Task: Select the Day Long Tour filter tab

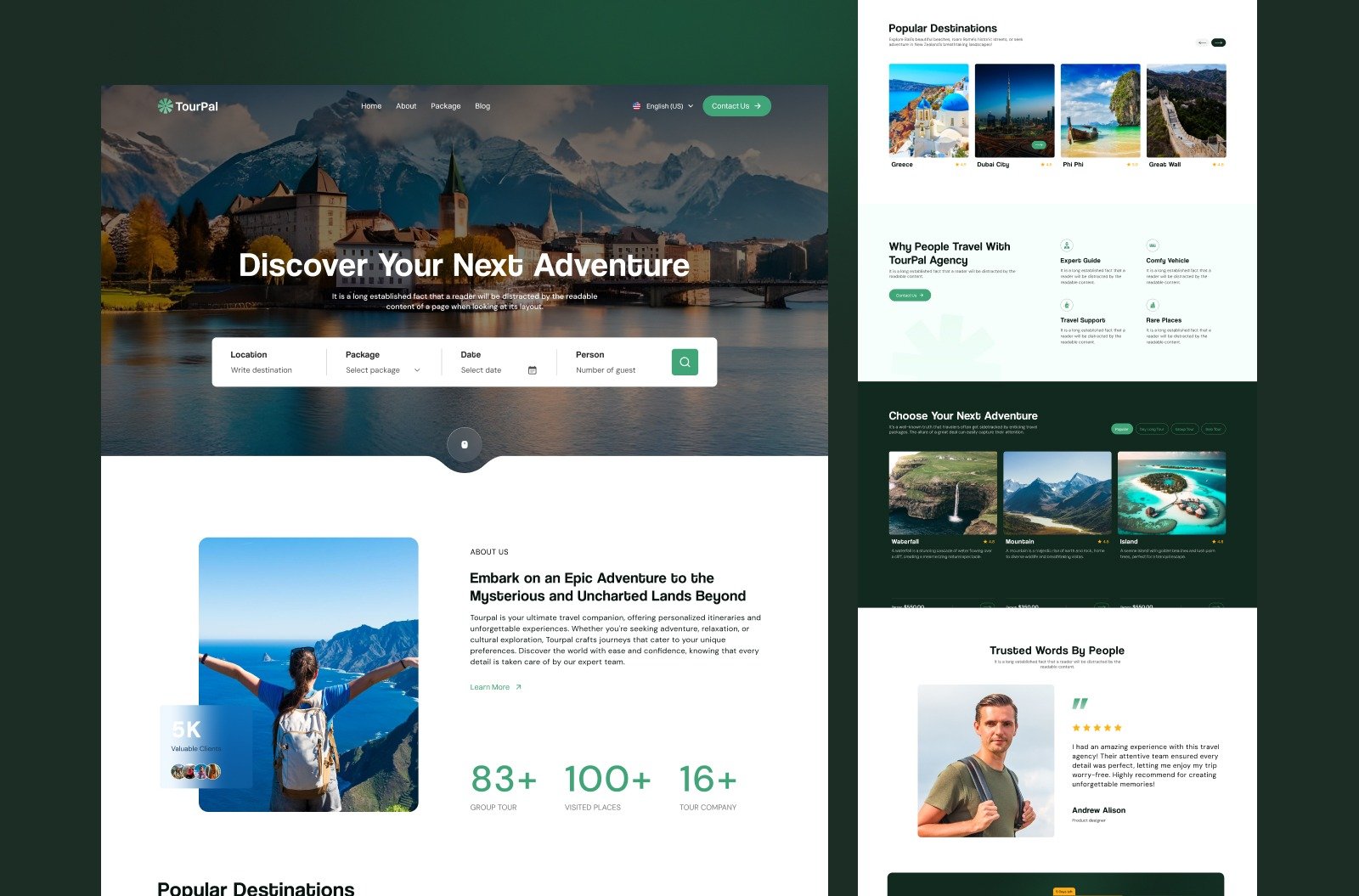Action: [1153, 429]
